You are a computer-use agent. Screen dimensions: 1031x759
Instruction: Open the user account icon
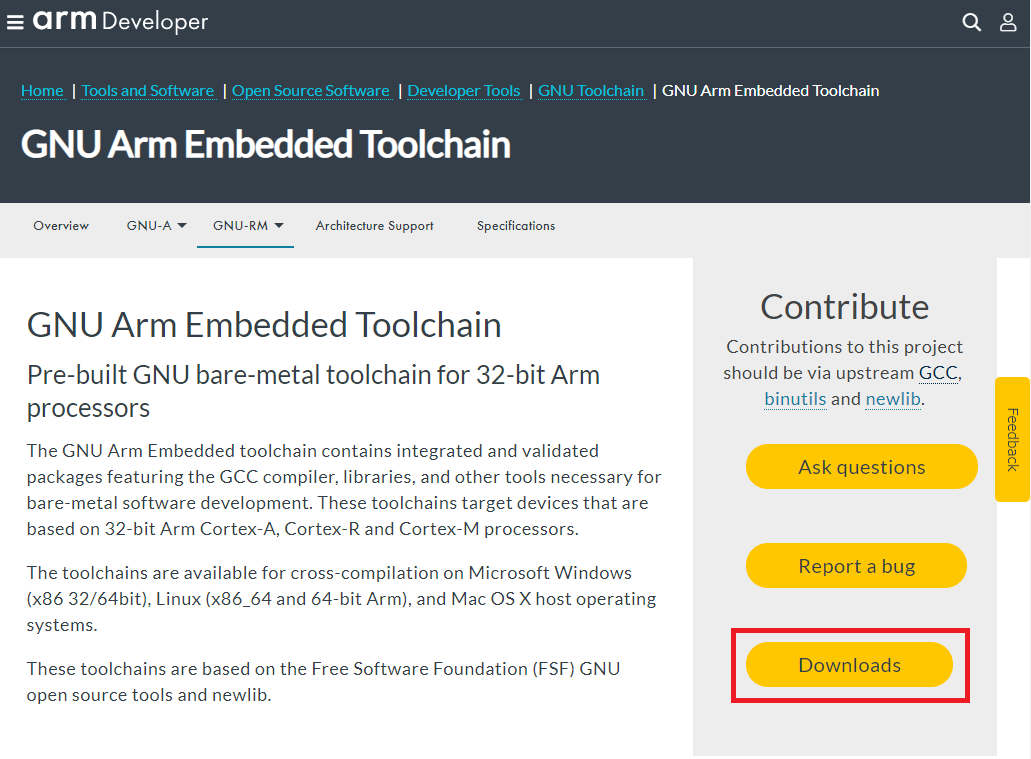(x=1008, y=22)
